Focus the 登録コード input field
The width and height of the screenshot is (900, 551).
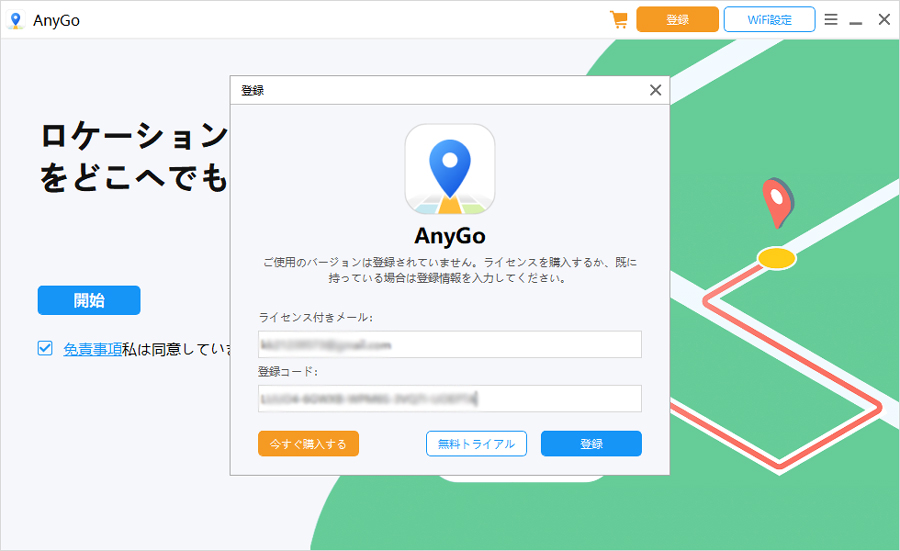449,398
